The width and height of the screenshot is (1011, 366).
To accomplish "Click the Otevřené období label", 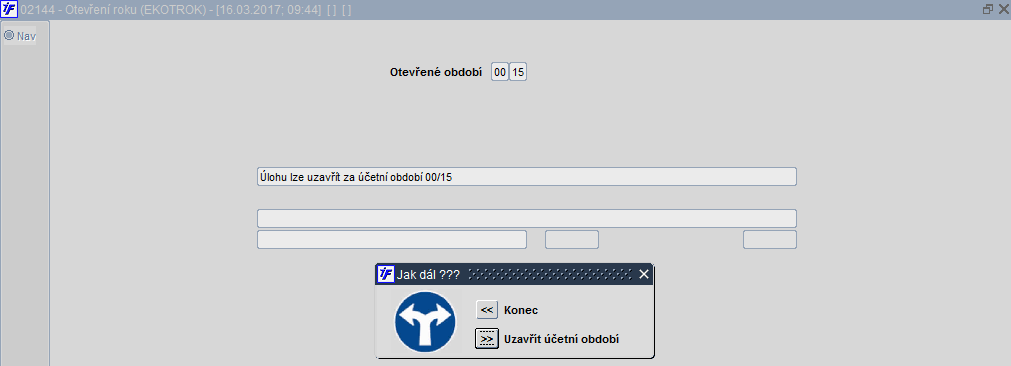I will pos(436,73).
